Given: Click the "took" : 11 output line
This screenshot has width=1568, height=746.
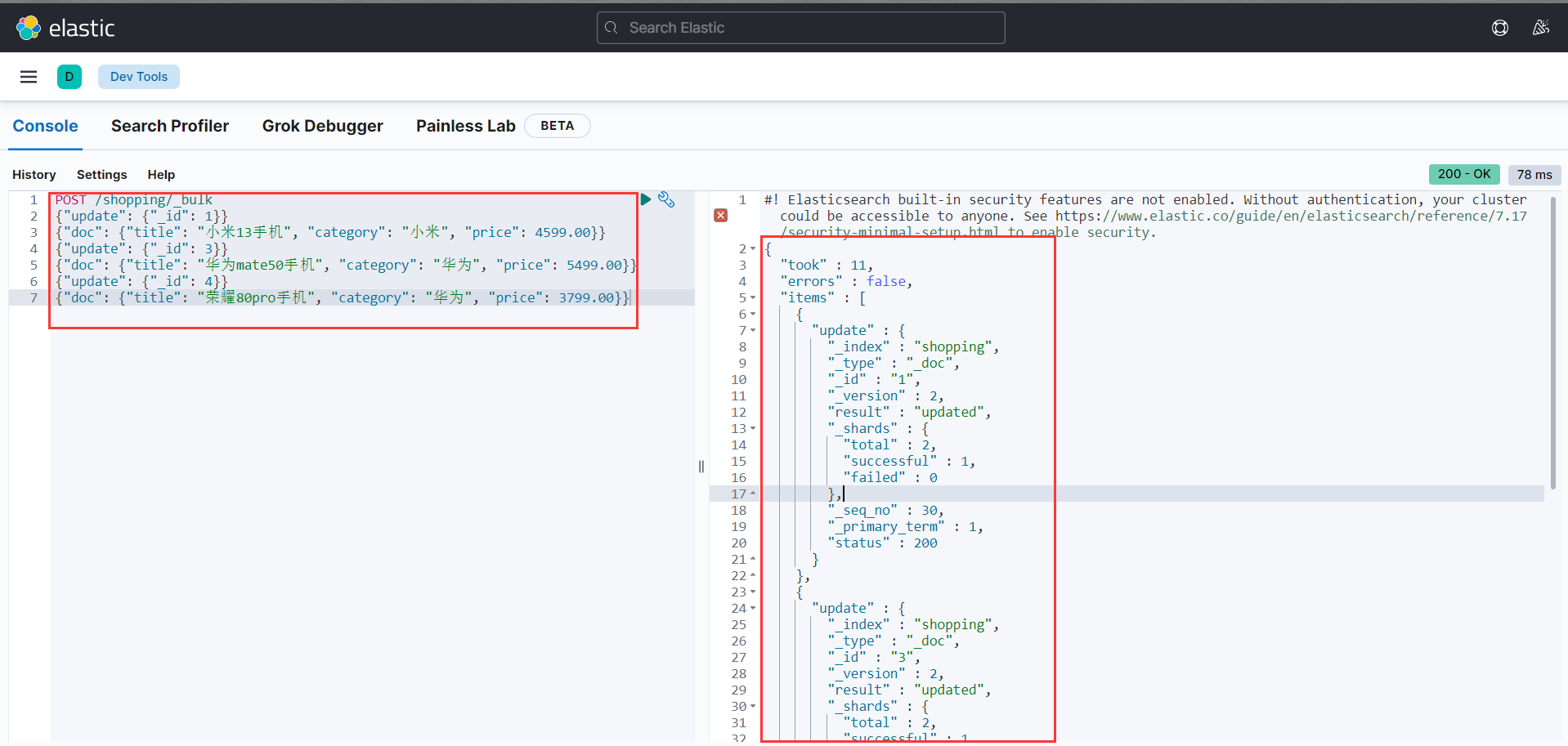Looking at the screenshot, I should click(x=827, y=265).
